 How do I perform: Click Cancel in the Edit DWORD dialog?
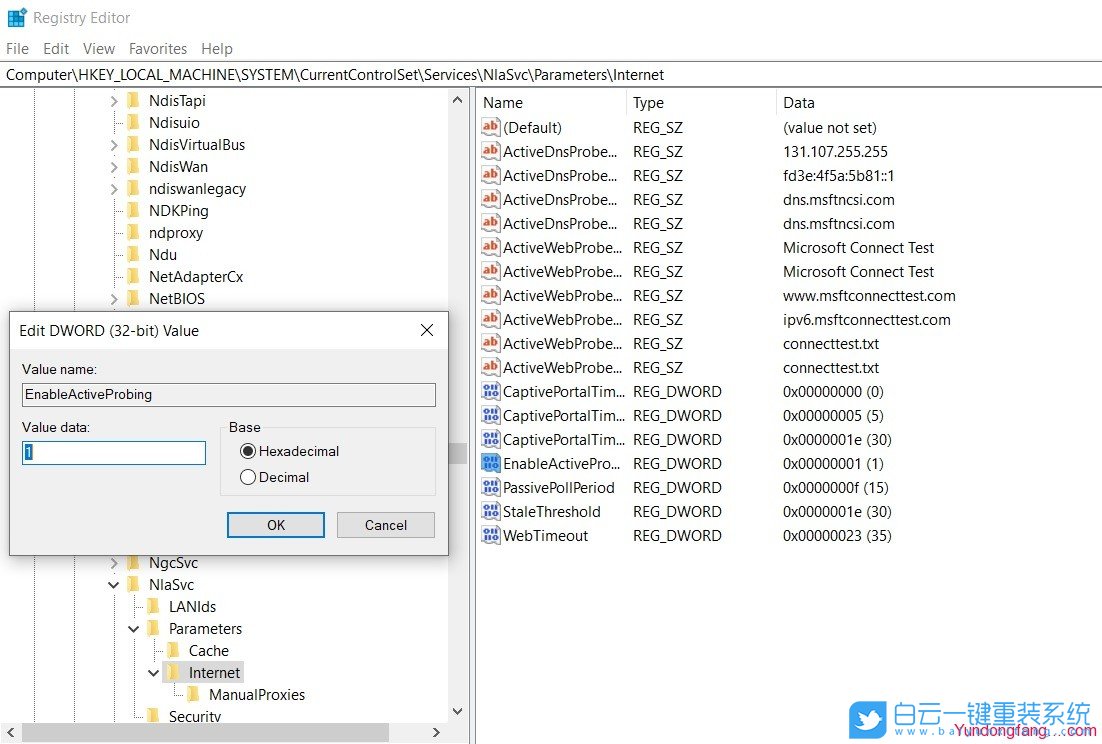pos(386,525)
